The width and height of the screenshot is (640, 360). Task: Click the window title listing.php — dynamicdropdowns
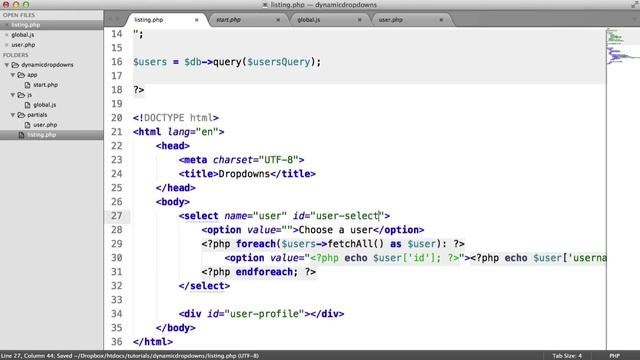(x=323, y=5)
